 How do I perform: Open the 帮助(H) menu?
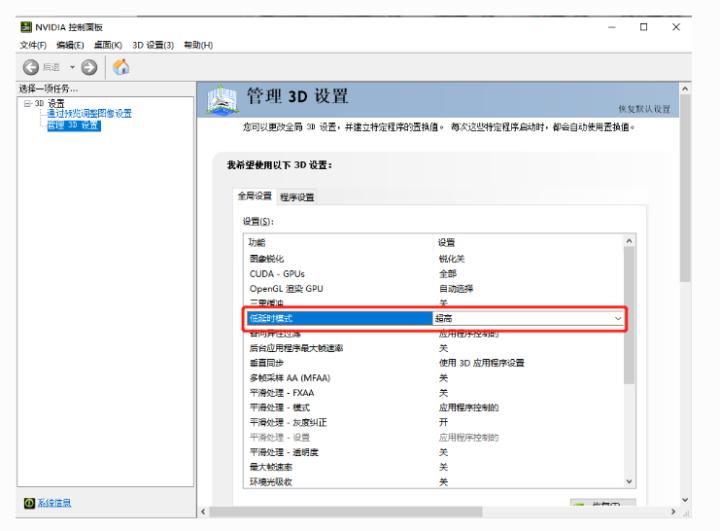198,45
